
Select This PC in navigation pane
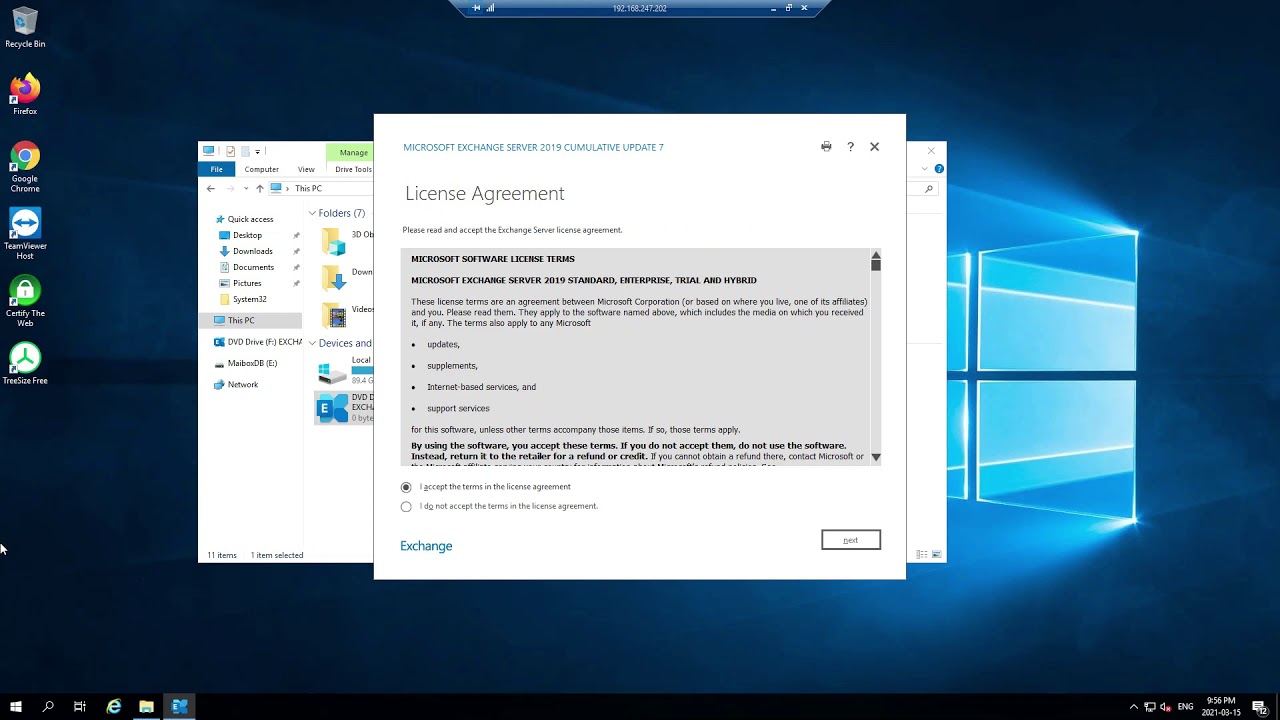click(250, 320)
